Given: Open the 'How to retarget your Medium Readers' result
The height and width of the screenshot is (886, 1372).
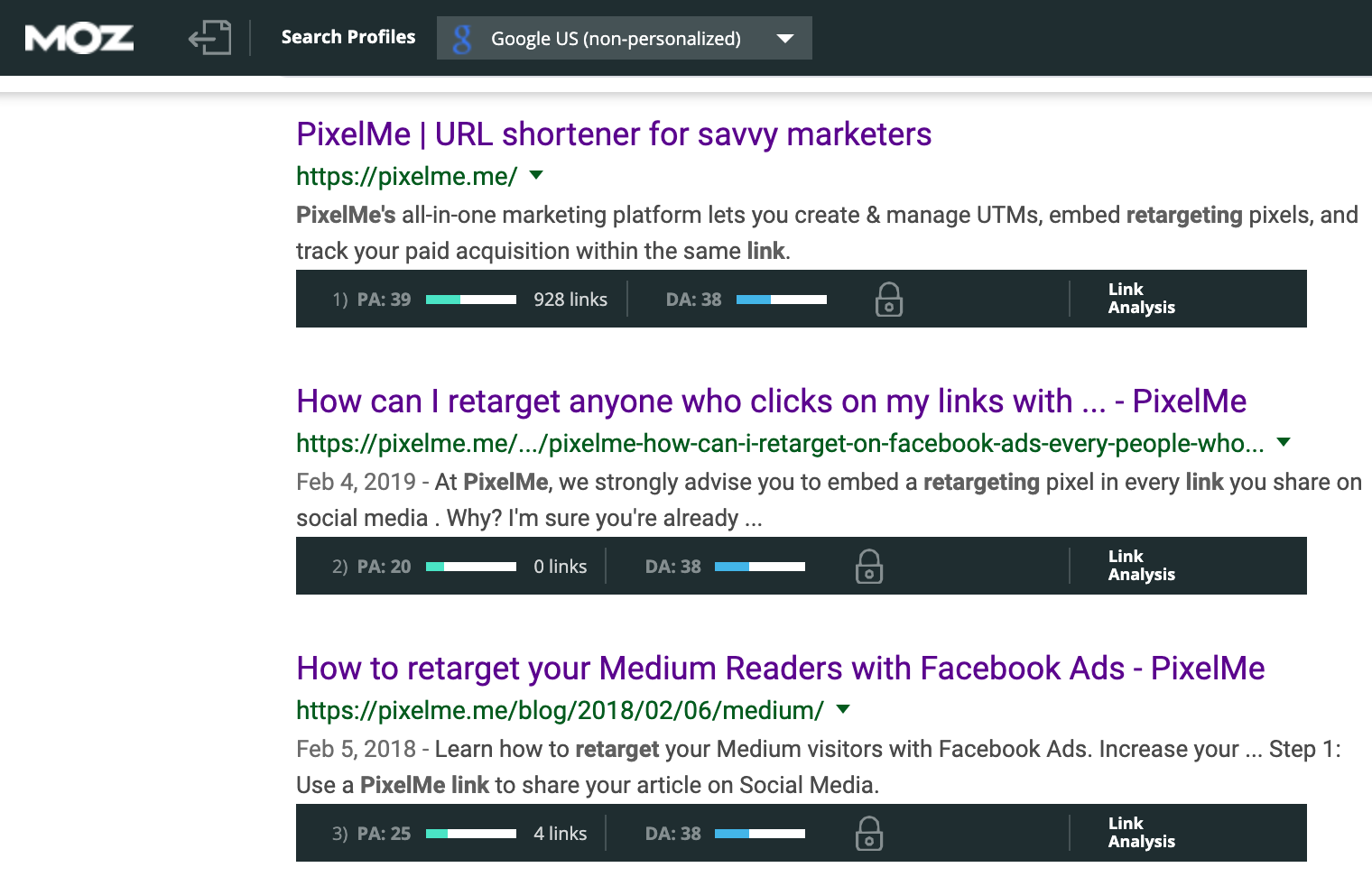Looking at the screenshot, I should [x=781, y=668].
